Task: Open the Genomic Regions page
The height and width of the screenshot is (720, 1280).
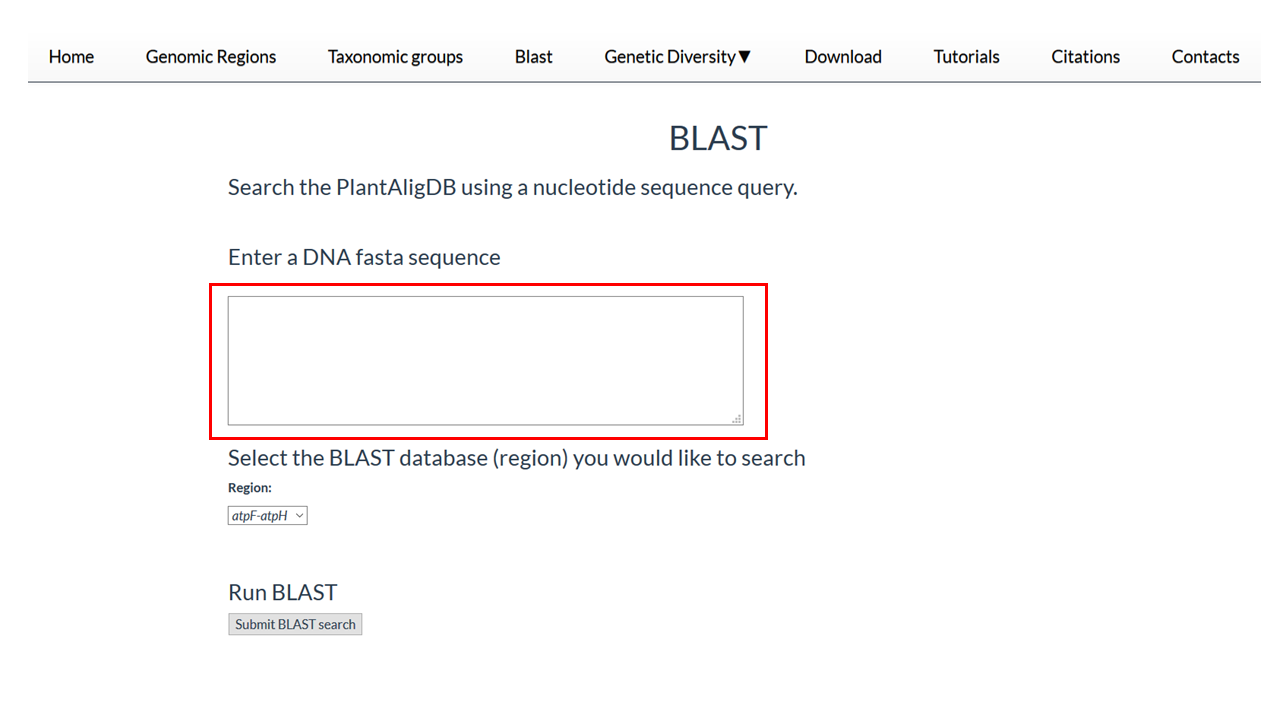Action: [x=211, y=57]
